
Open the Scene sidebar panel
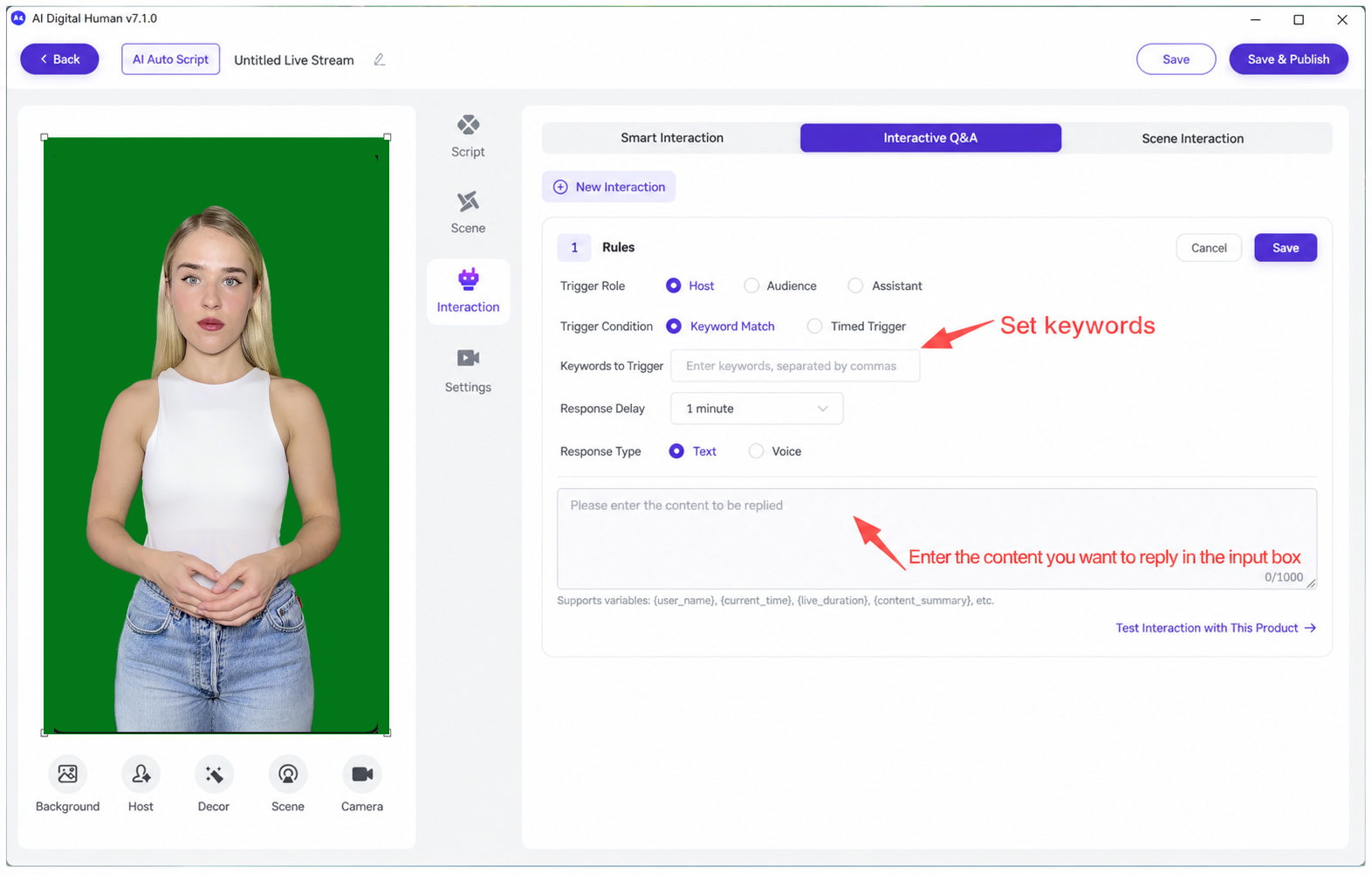coord(468,212)
